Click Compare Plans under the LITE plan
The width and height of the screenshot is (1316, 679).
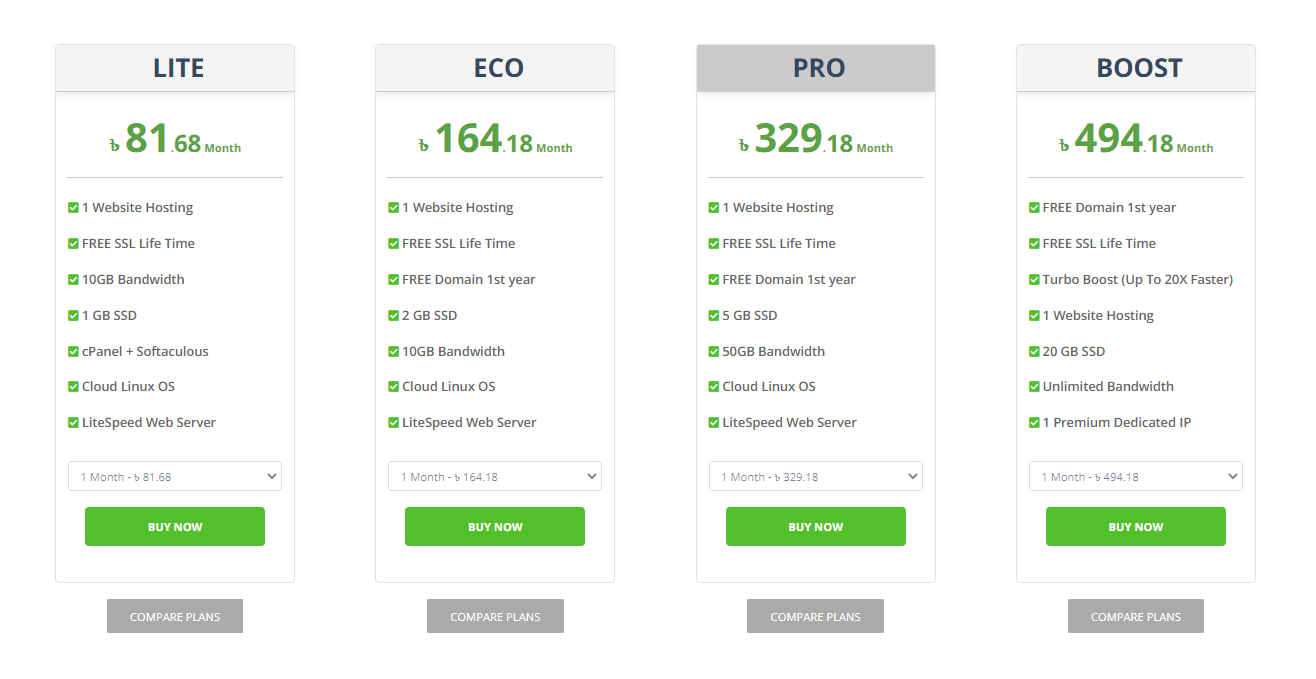click(x=175, y=616)
